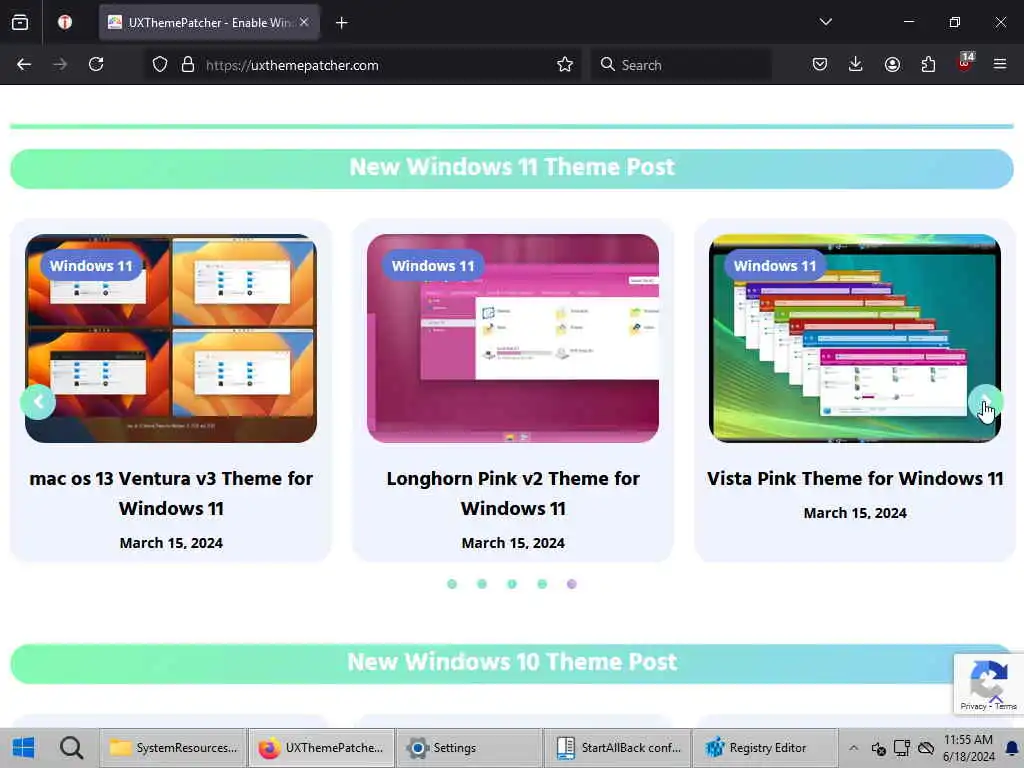Open a new tab
The image size is (1024, 768).
coord(342,23)
